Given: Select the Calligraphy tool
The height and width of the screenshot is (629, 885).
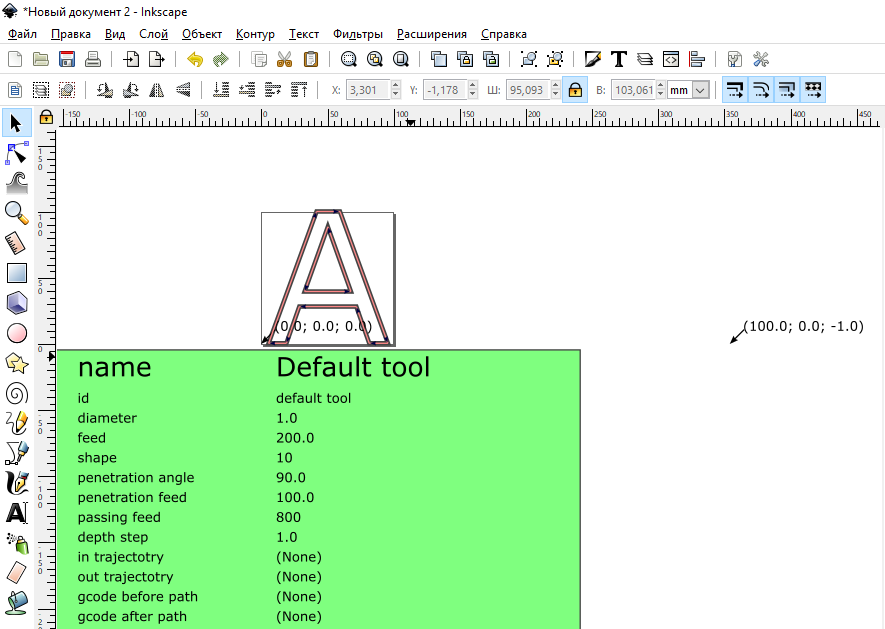Looking at the screenshot, I should click(x=16, y=484).
